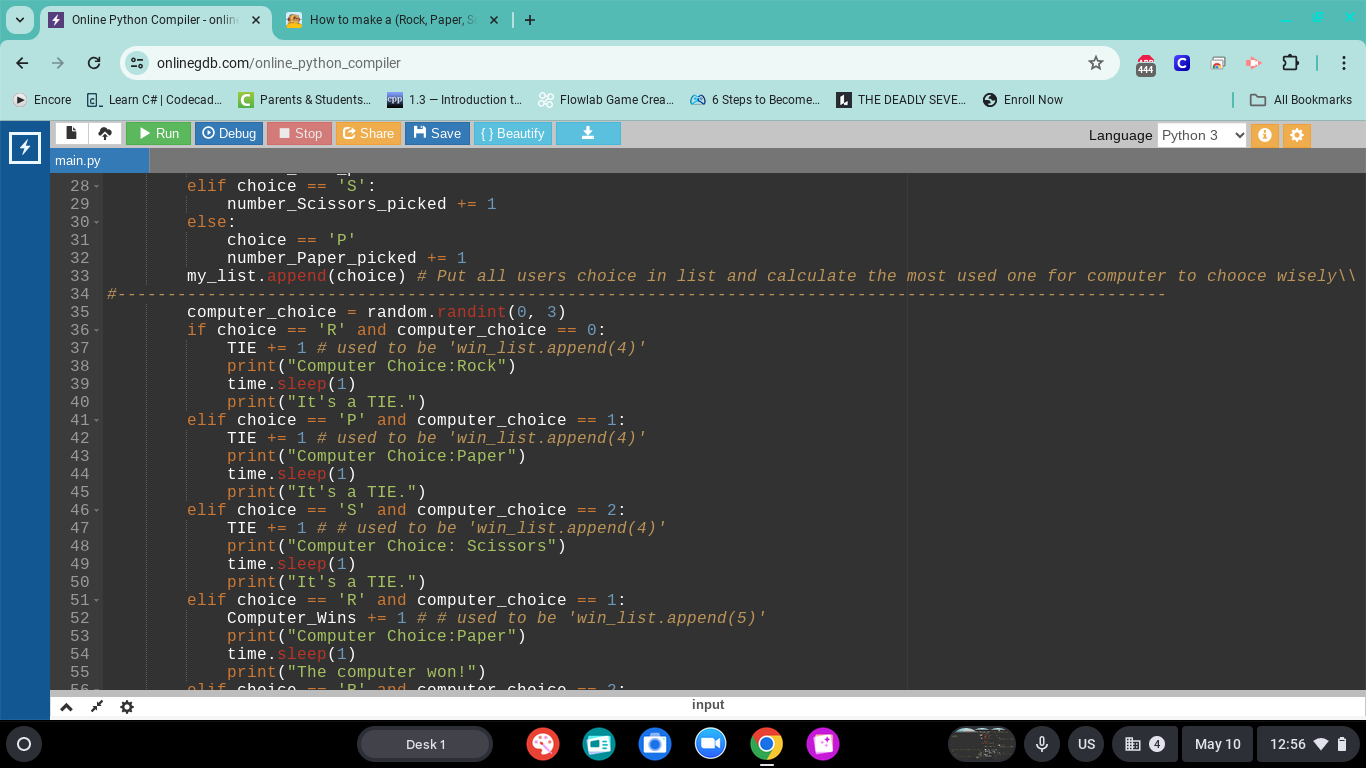
Task: Click the console fullscreen arrows icon
Action: 96,707
